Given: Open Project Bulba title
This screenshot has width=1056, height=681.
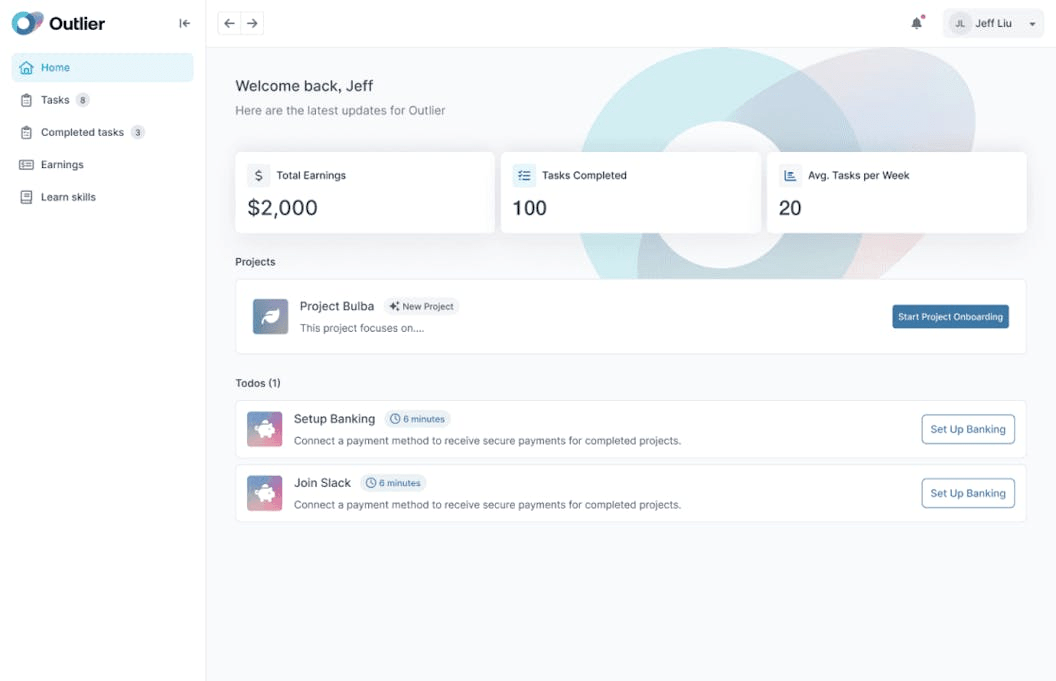Looking at the screenshot, I should pos(337,306).
